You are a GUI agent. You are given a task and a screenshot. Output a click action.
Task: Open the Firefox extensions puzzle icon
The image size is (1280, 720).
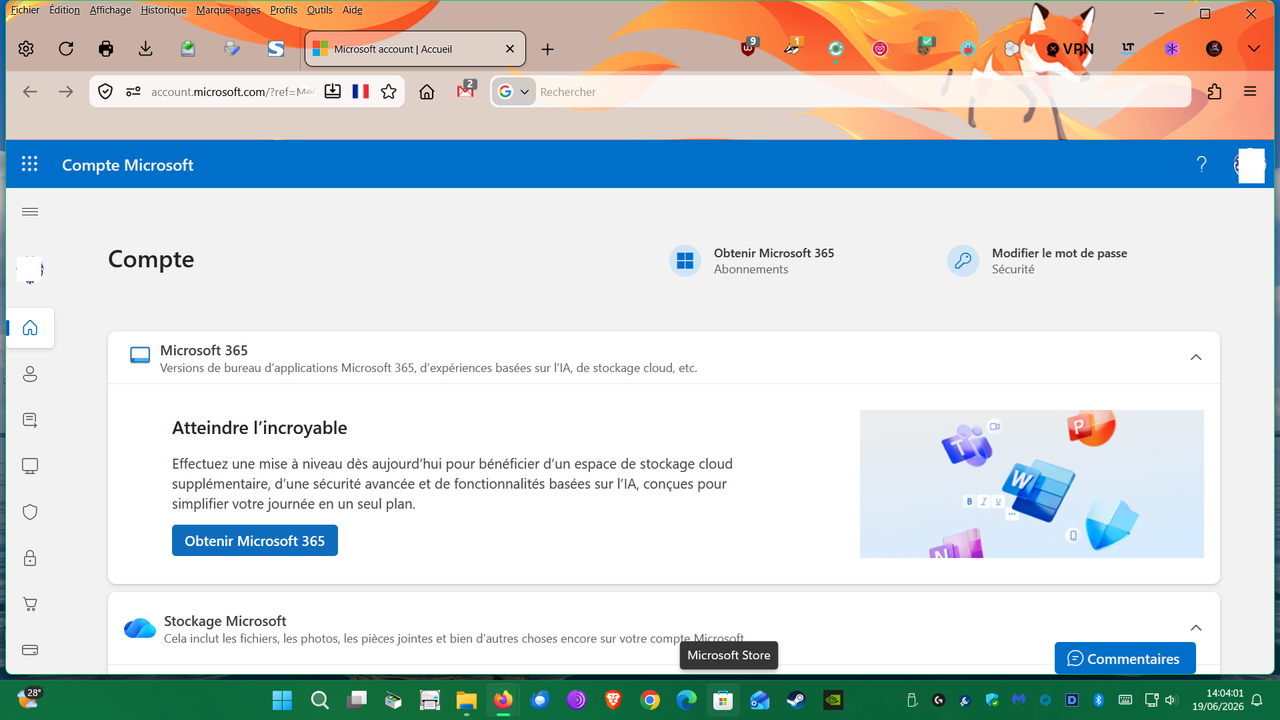coord(1214,91)
